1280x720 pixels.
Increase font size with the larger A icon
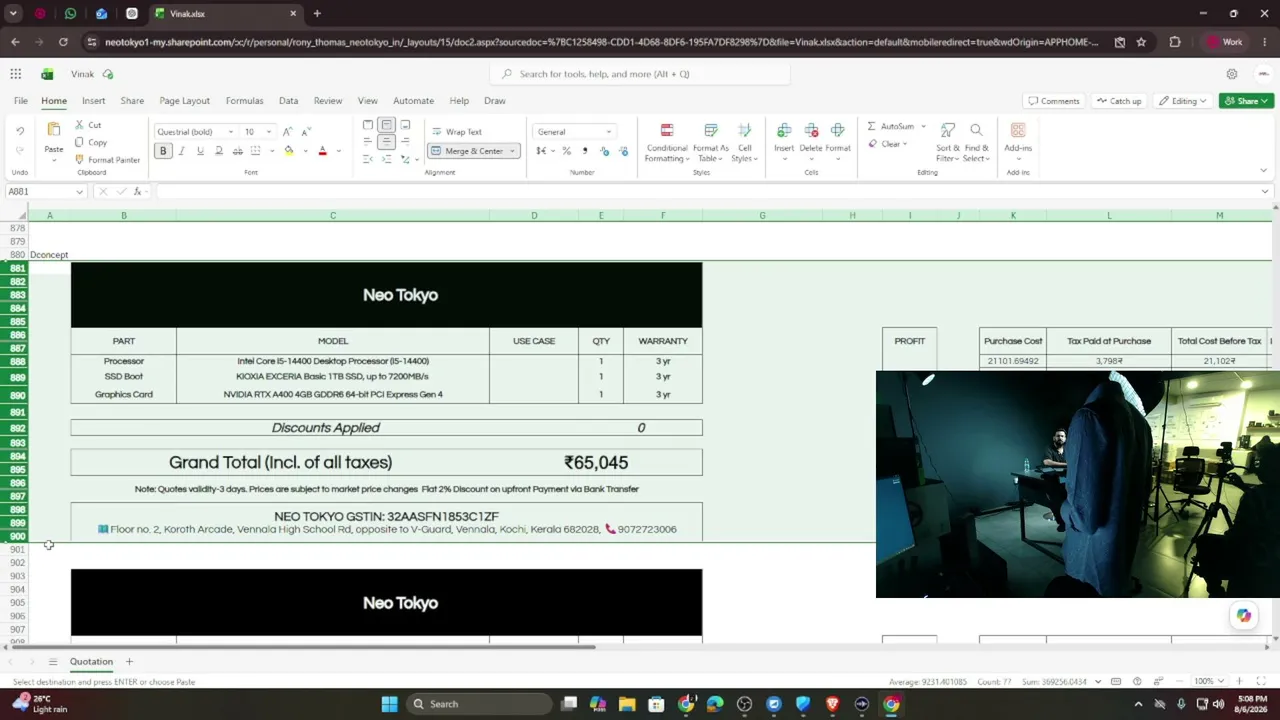pos(288,132)
